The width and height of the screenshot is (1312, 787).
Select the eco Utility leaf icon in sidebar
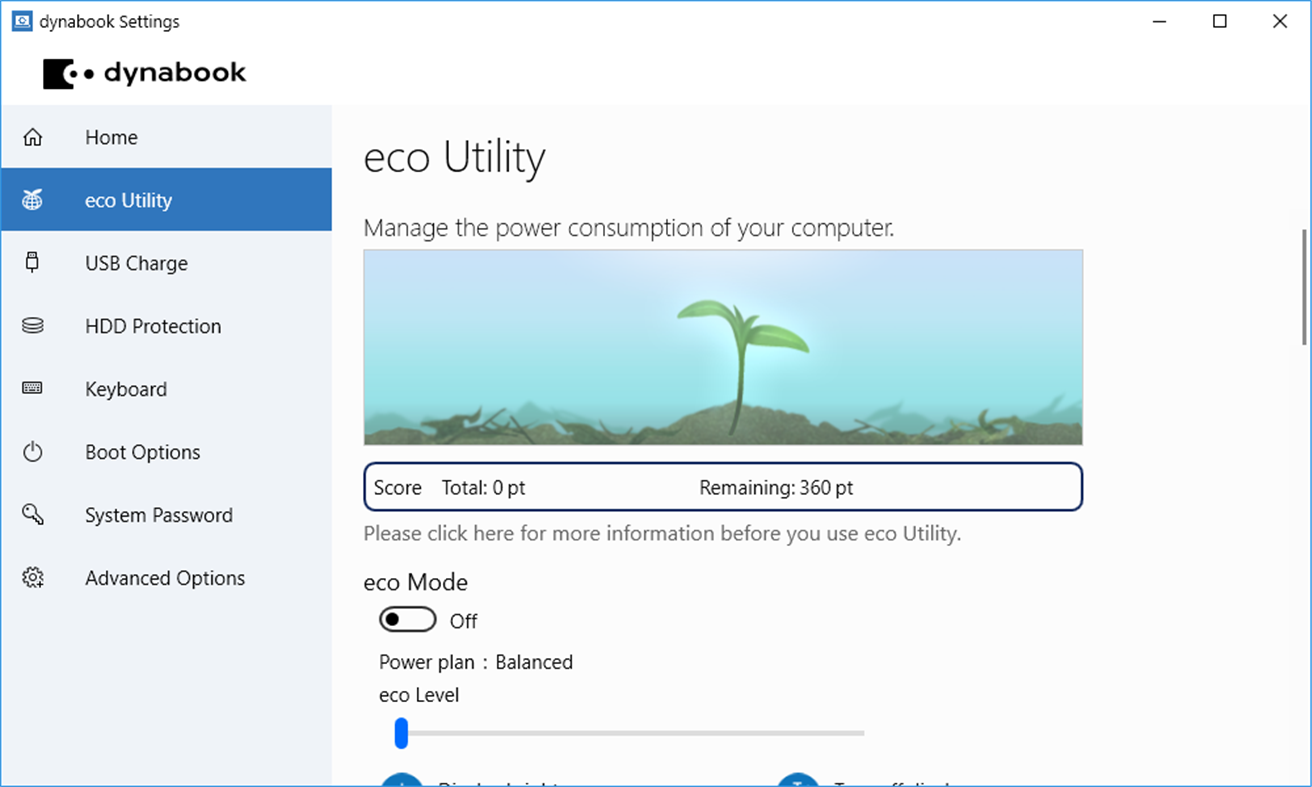33,199
